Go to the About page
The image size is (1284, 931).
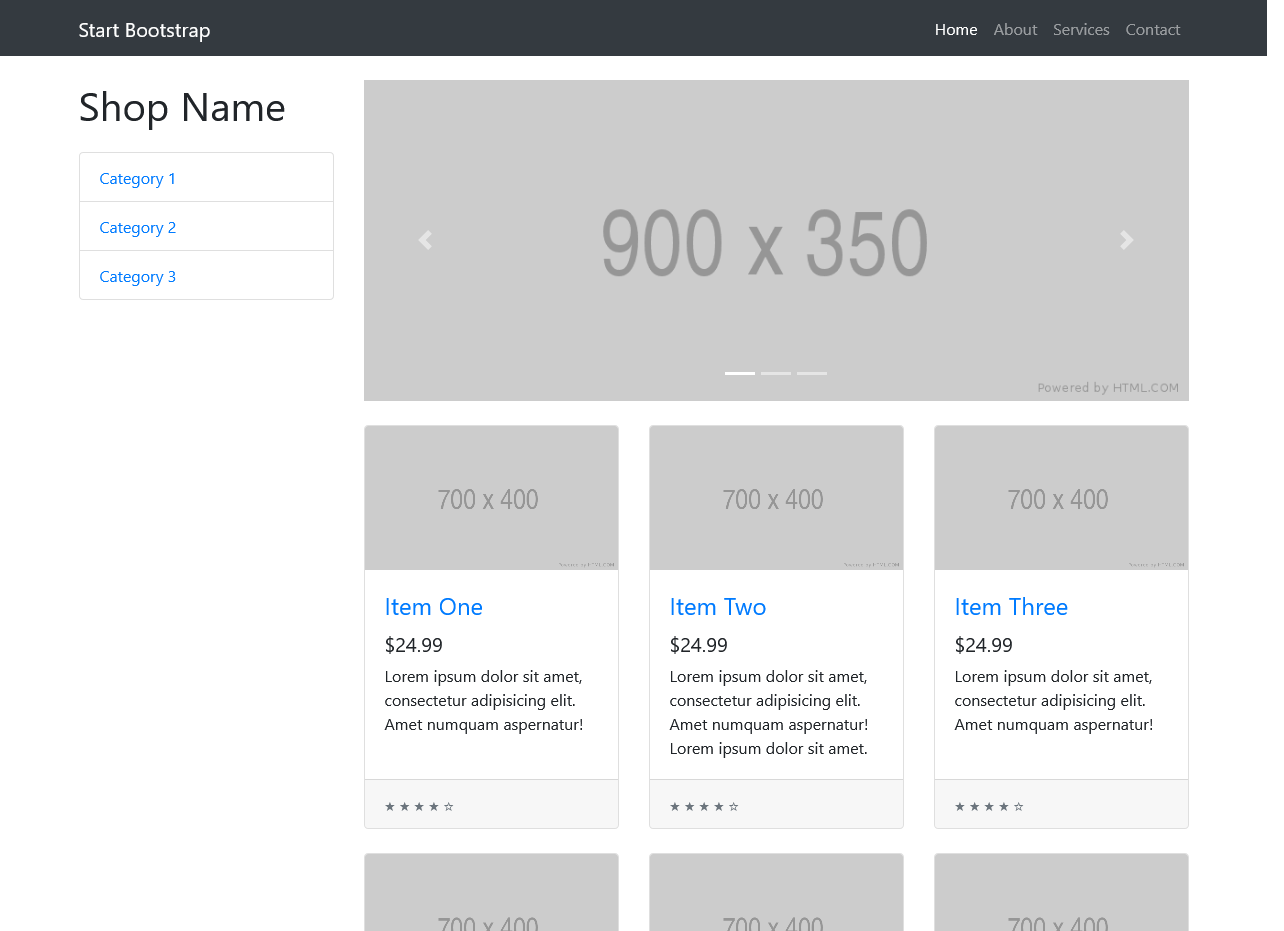pos(1015,29)
